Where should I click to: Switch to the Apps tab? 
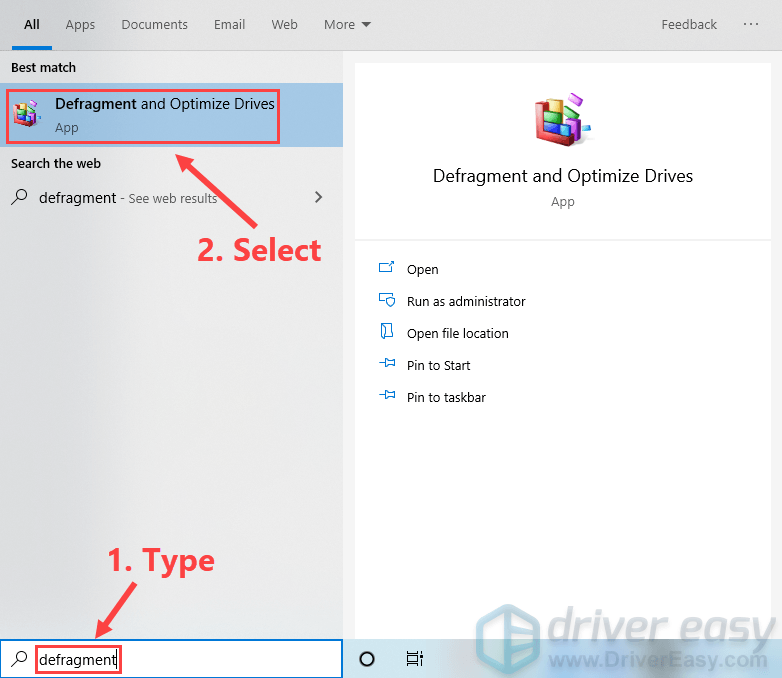[80, 24]
